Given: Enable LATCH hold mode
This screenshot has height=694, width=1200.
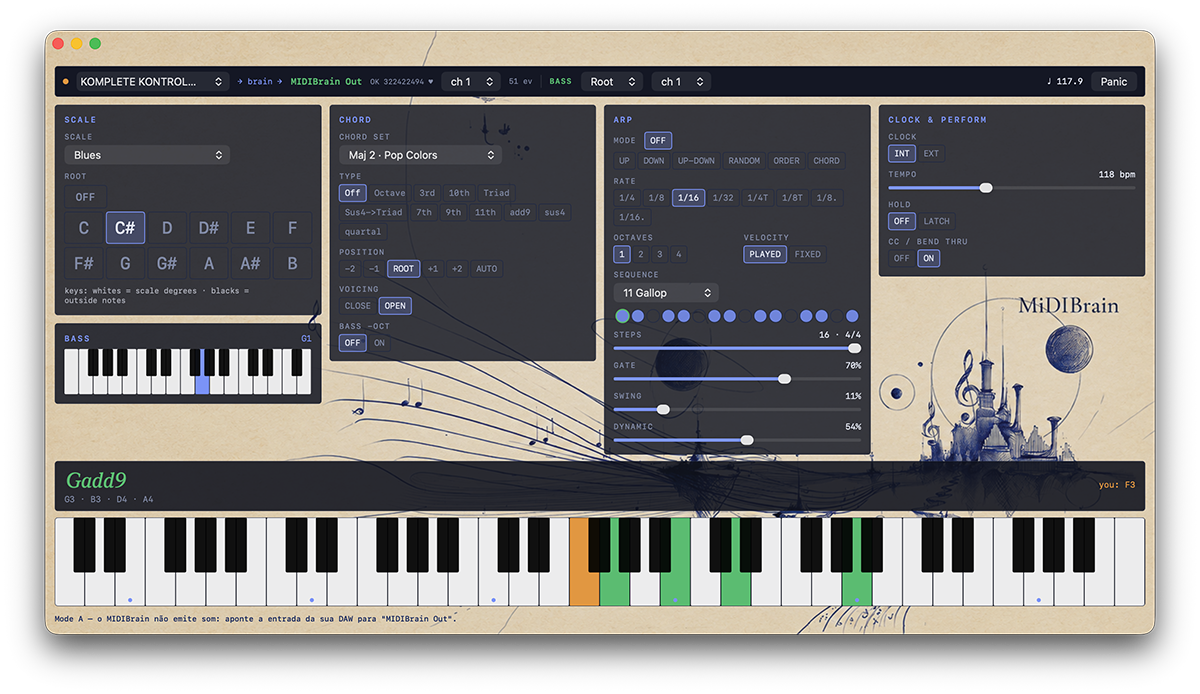Looking at the screenshot, I should [x=937, y=221].
